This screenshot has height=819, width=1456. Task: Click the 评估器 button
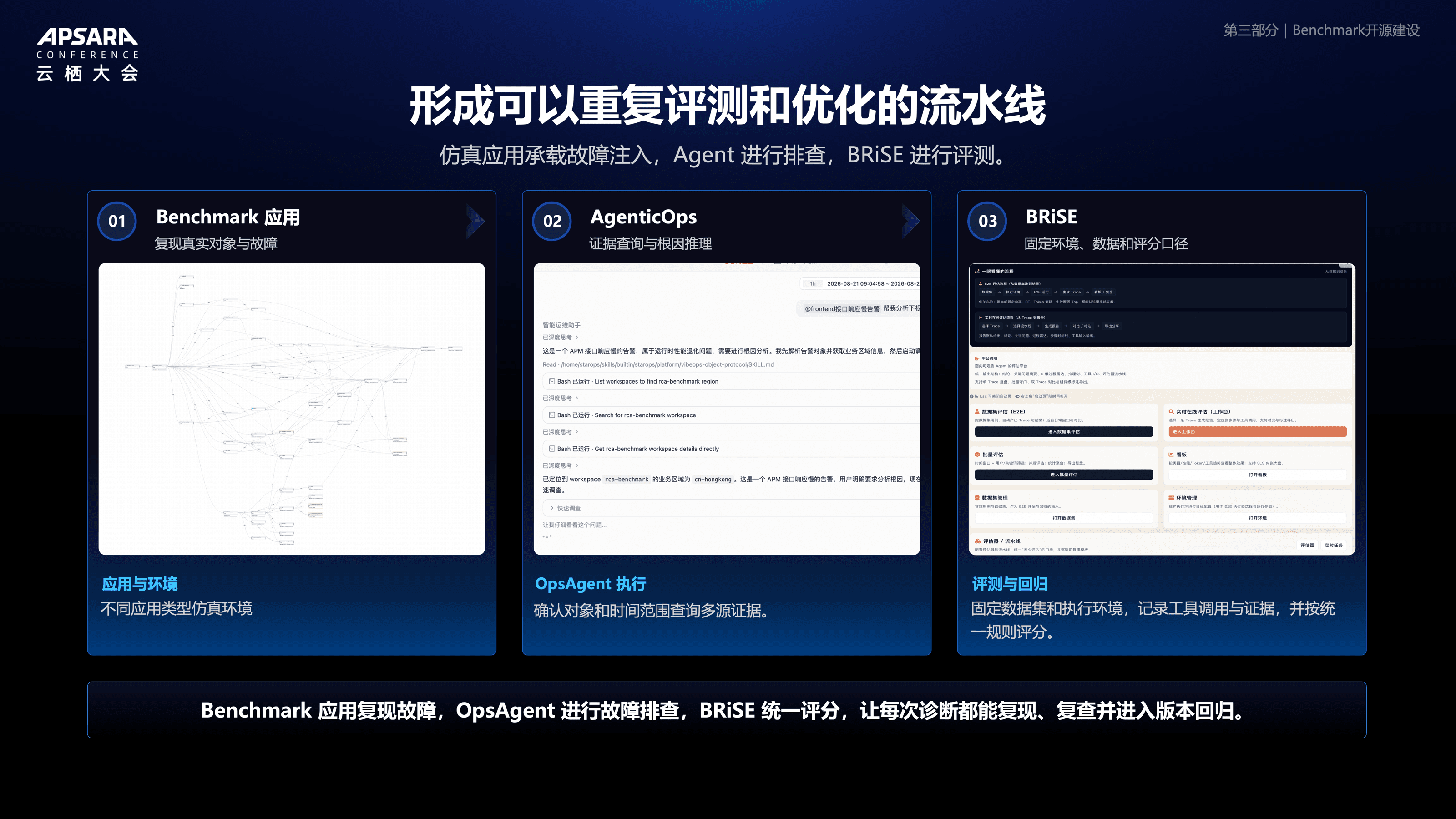tap(1307, 546)
